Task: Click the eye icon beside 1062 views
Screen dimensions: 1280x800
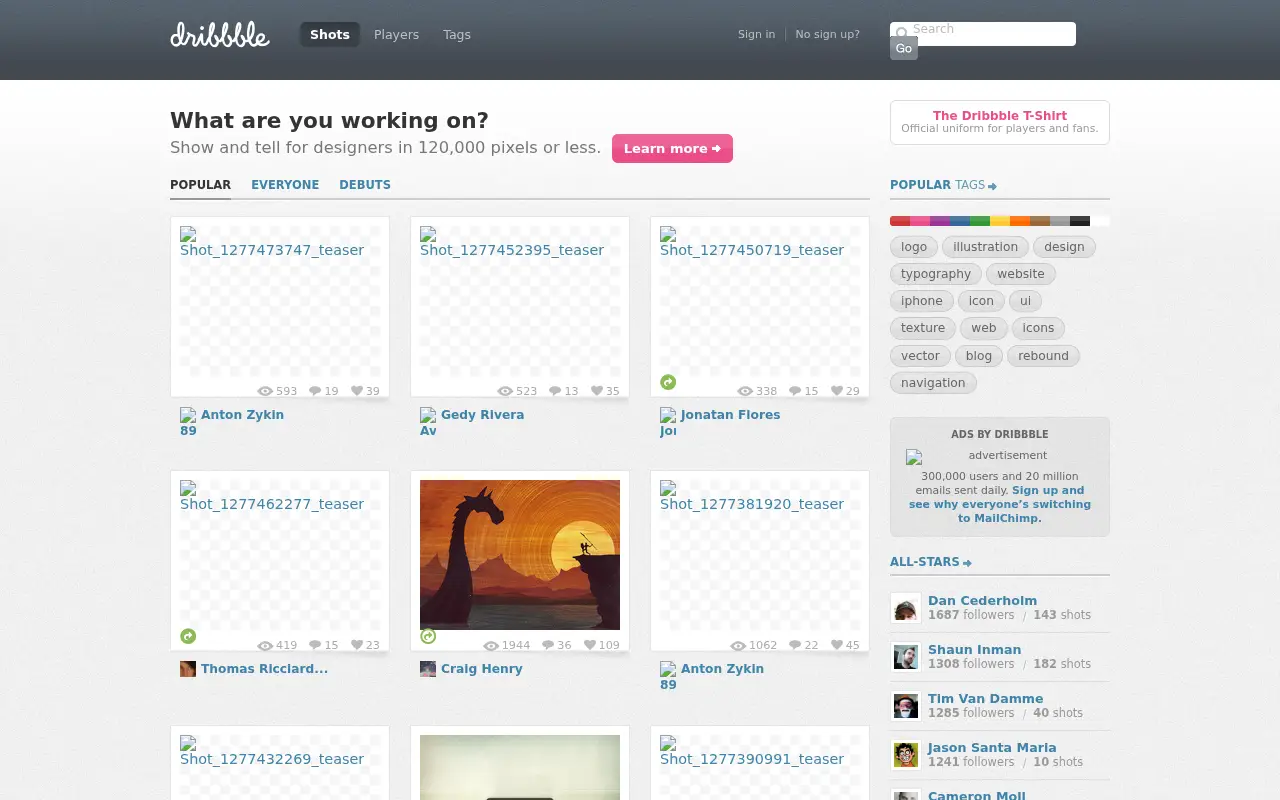Action: tap(738, 645)
